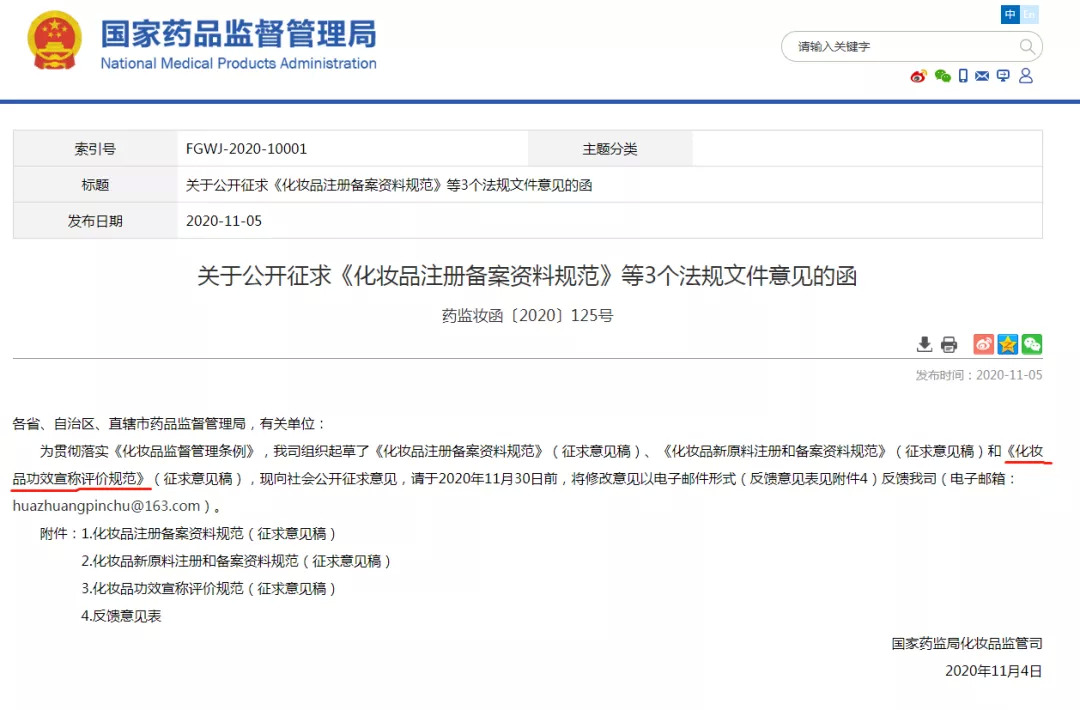Click the keyword search input field
Screen dimensions: 1080x710
pyautogui.click(x=900, y=47)
